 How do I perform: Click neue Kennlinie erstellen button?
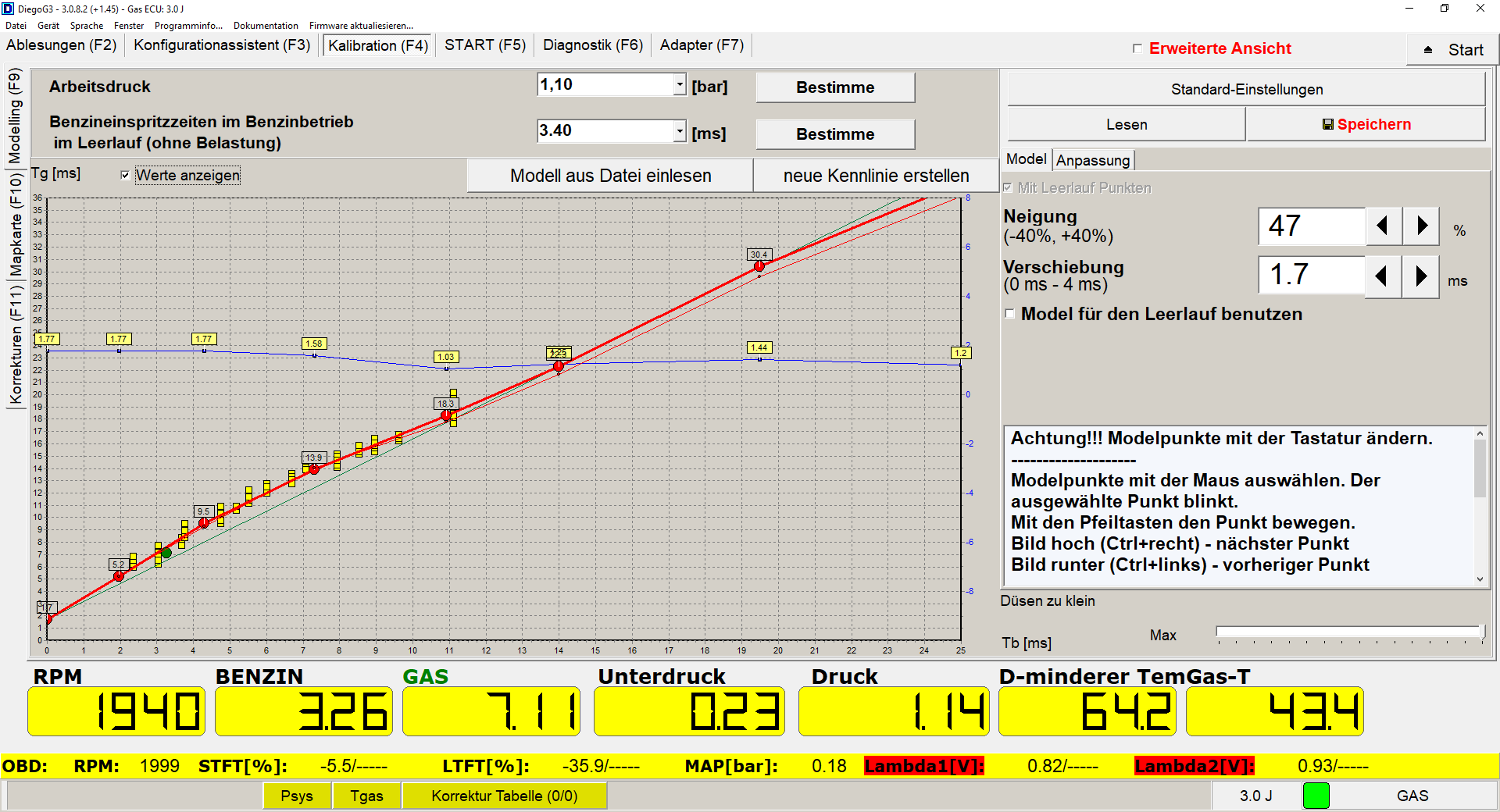(x=876, y=176)
